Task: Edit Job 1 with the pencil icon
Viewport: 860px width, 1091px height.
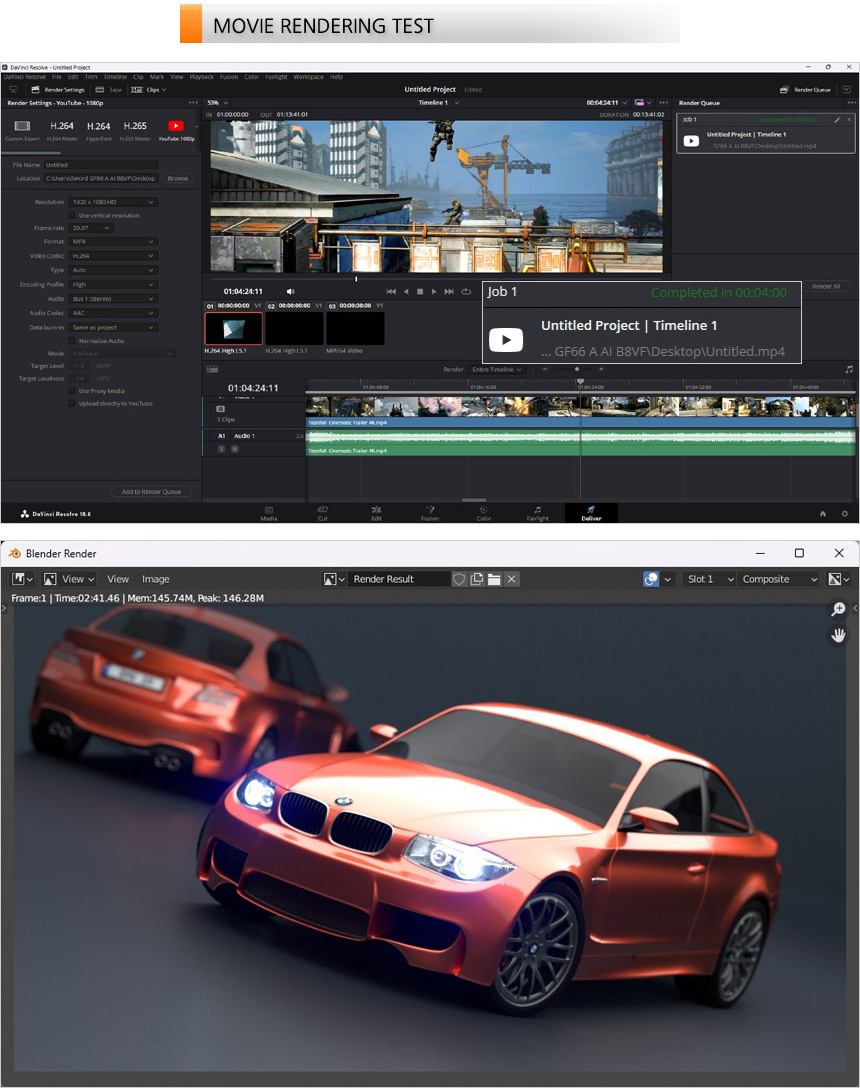Action: (x=837, y=120)
